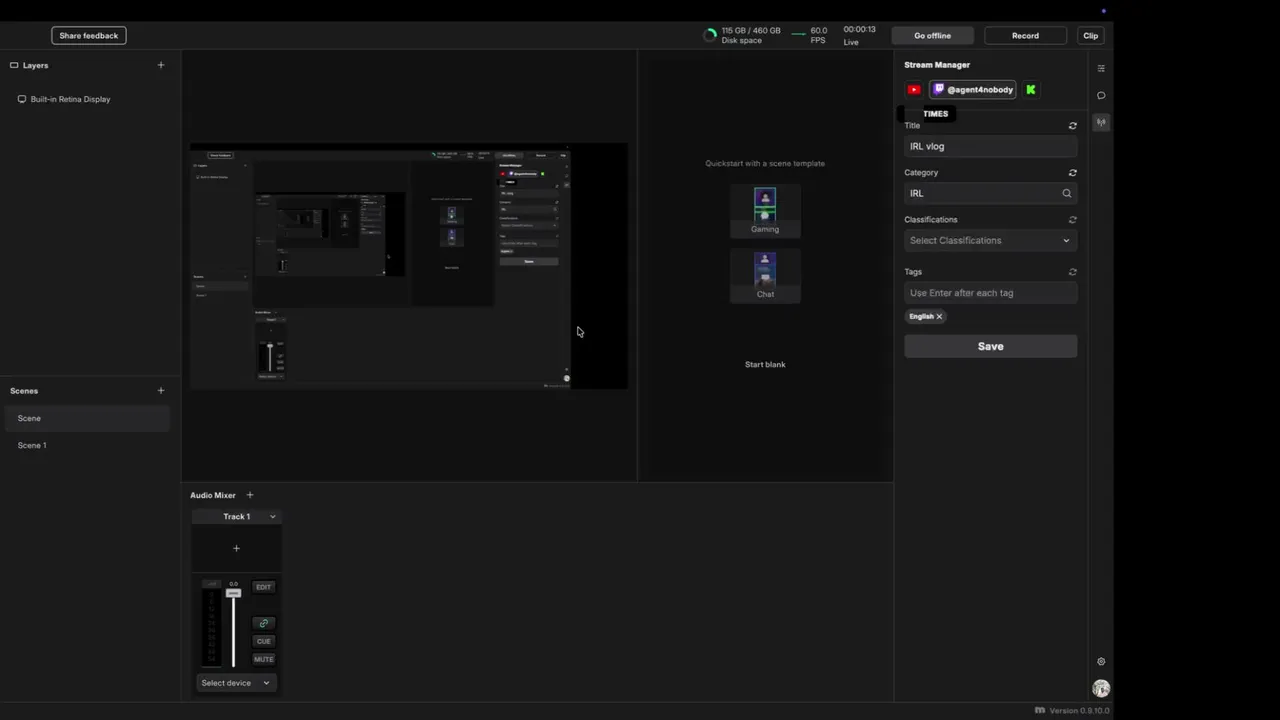Viewport: 1280px width, 720px height.
Task: Click the 0.0 dB value on Track 1
Action: [233, 584]
